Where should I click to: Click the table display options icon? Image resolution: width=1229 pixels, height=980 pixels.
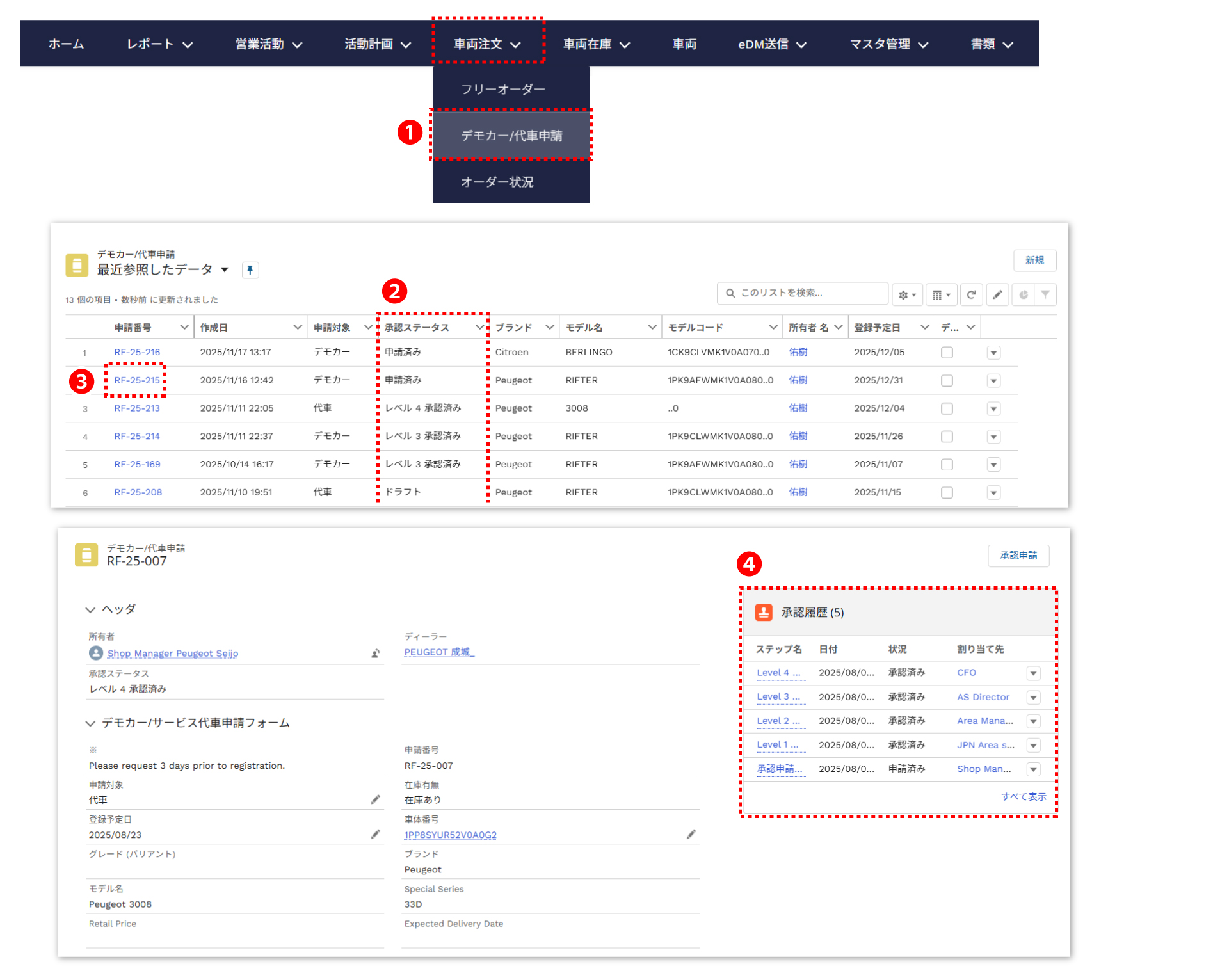click(940, 294)
